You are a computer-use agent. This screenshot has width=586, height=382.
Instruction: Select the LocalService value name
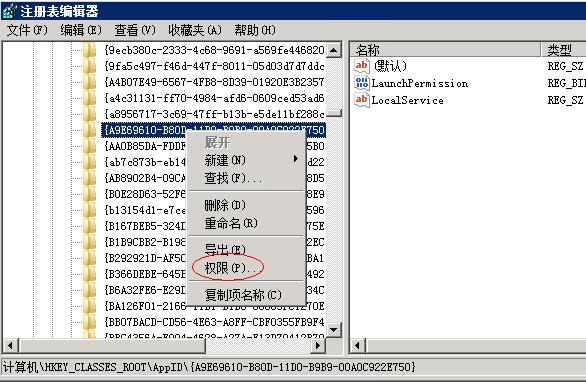(407, 100)
